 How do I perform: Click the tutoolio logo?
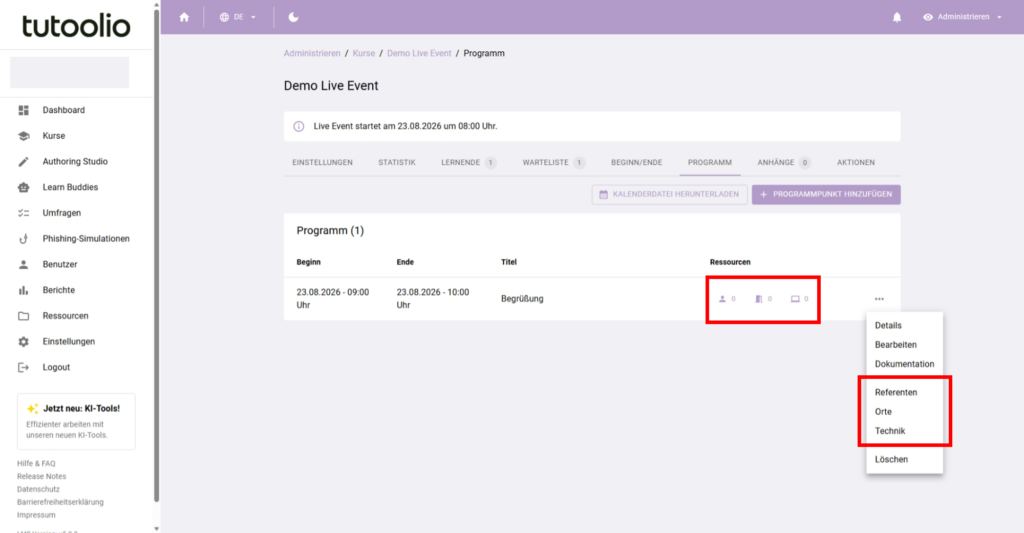tap(76, 26)
